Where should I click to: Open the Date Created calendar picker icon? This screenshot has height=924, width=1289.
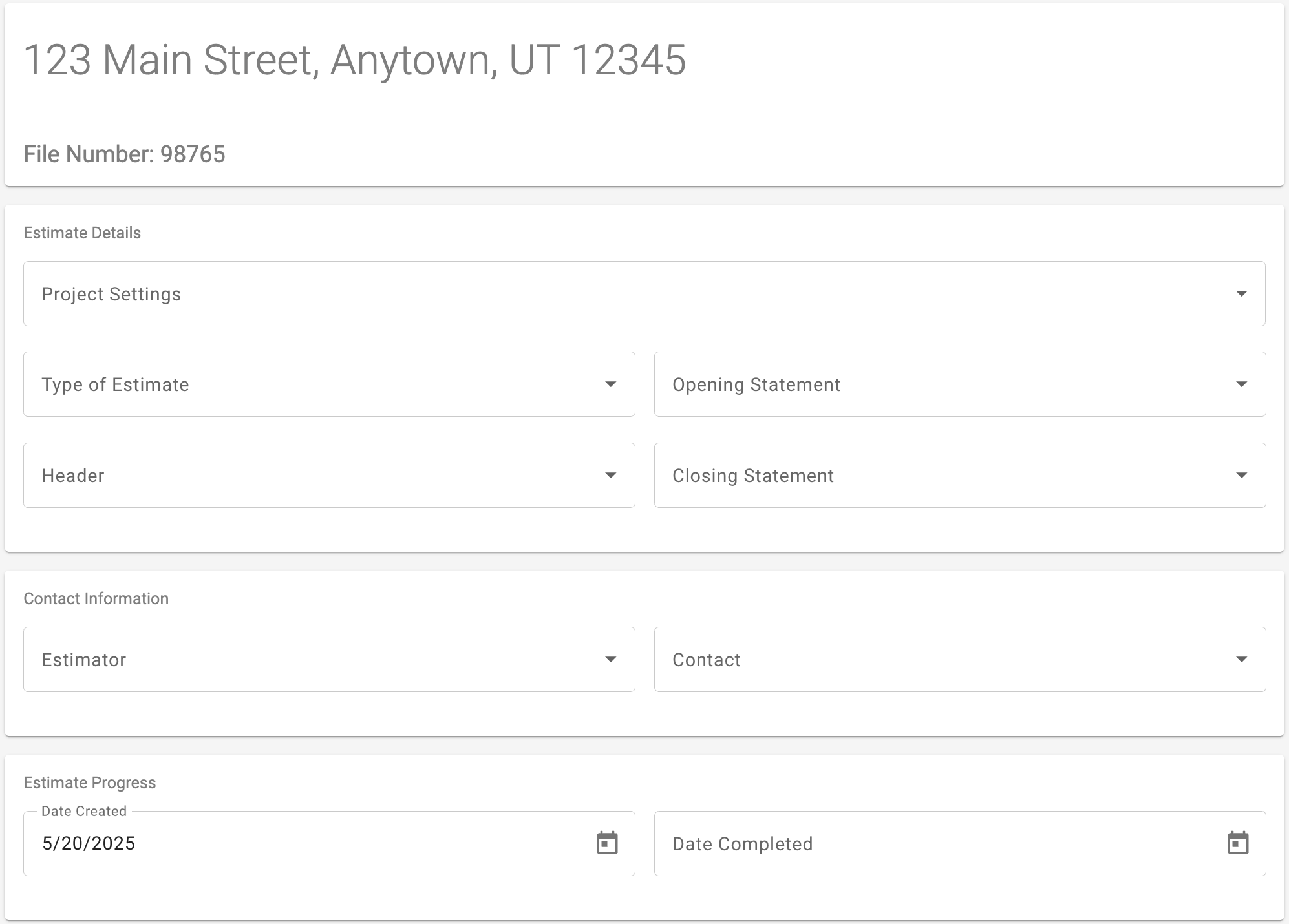pos(607,843)
